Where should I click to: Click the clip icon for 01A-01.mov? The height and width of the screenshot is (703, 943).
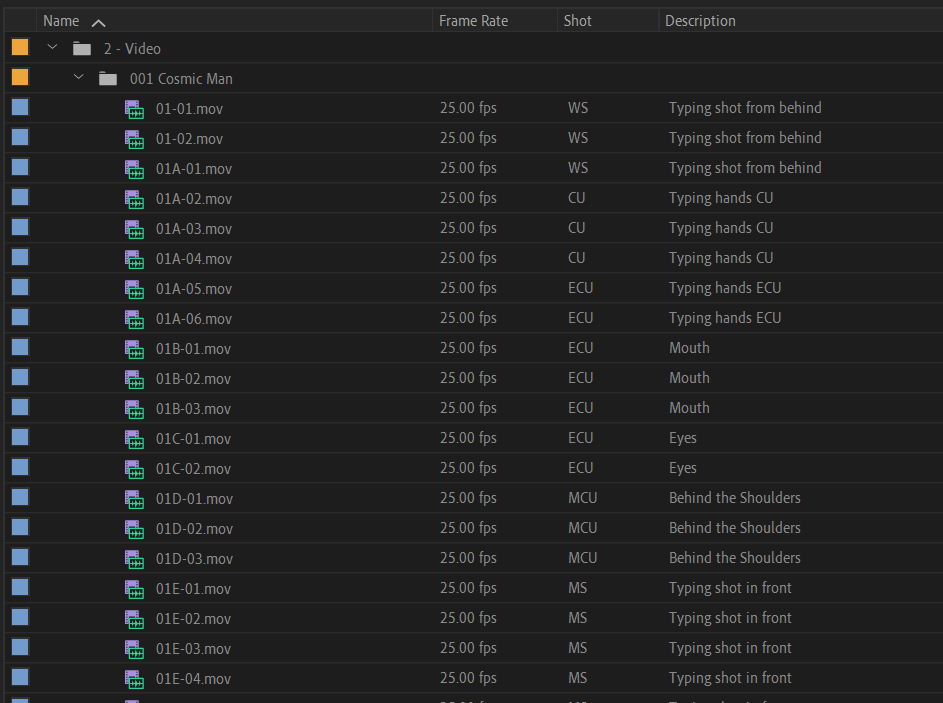(x=134, y=170)
